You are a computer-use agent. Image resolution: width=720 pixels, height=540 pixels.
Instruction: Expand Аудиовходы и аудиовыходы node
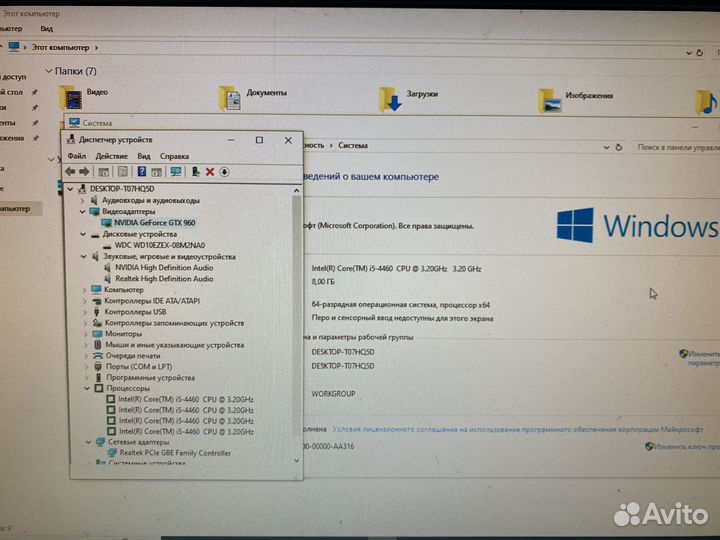tap(82, 201)
